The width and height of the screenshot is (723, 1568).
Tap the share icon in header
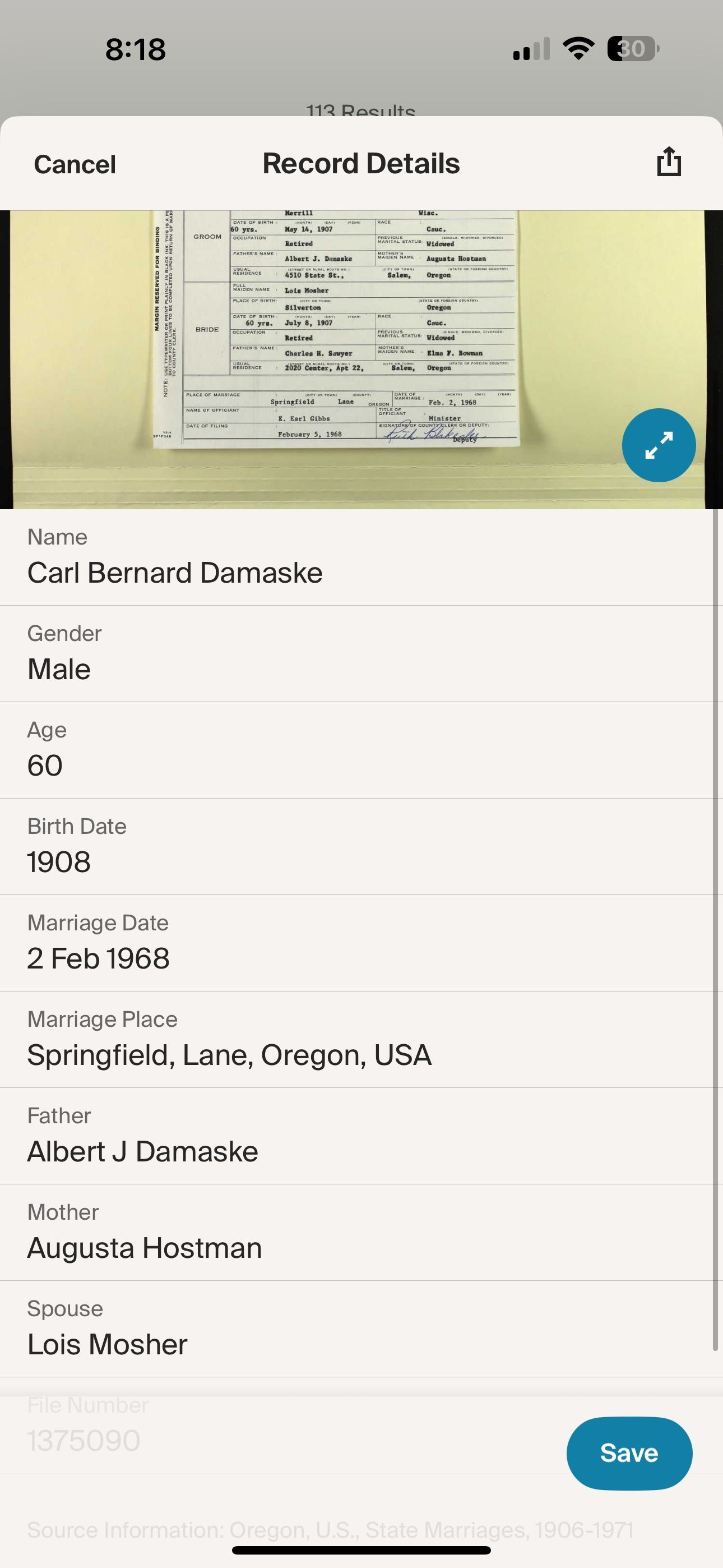tap(669, 163)
